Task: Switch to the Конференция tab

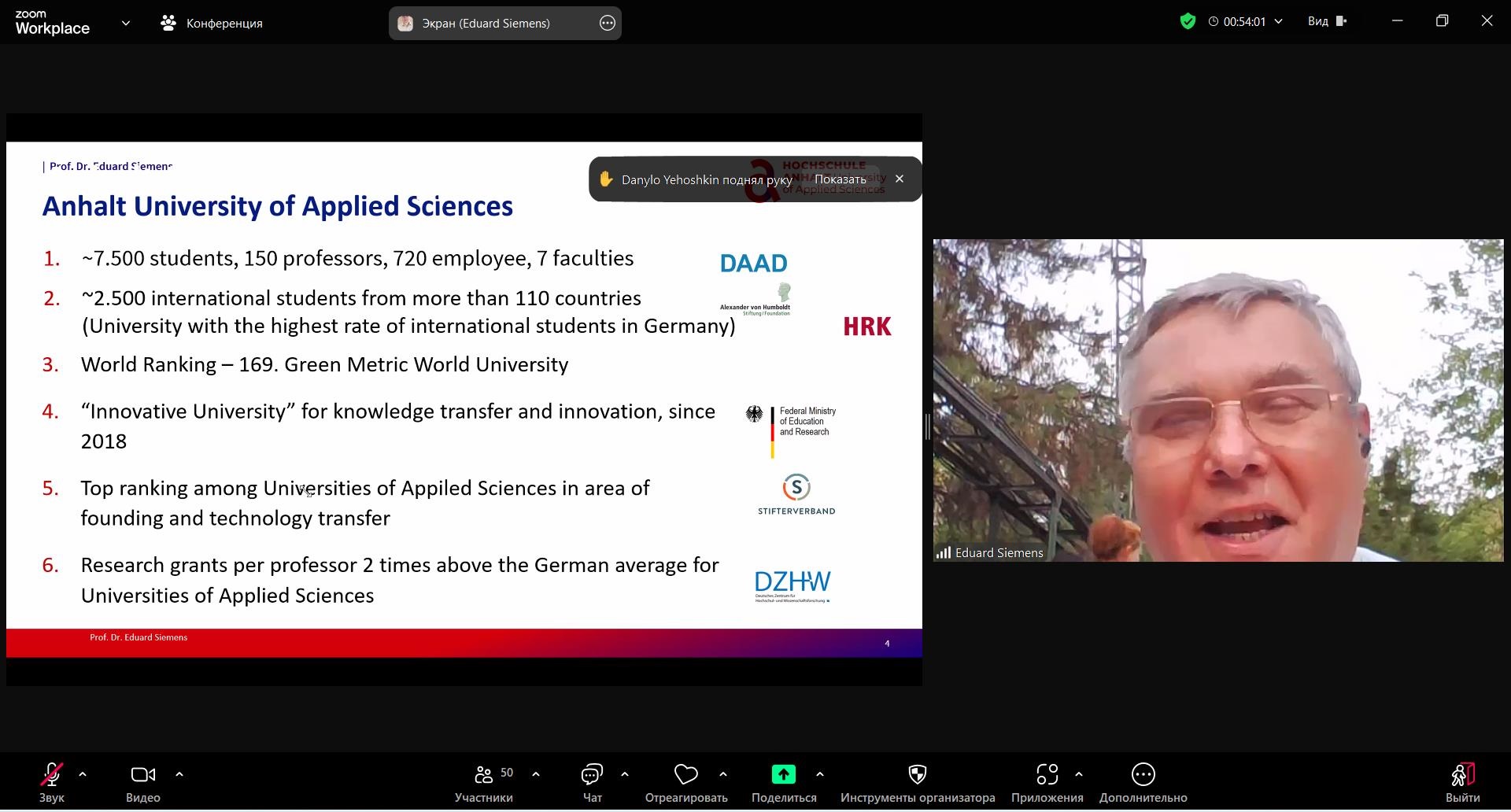Action: tap(212, 24)
